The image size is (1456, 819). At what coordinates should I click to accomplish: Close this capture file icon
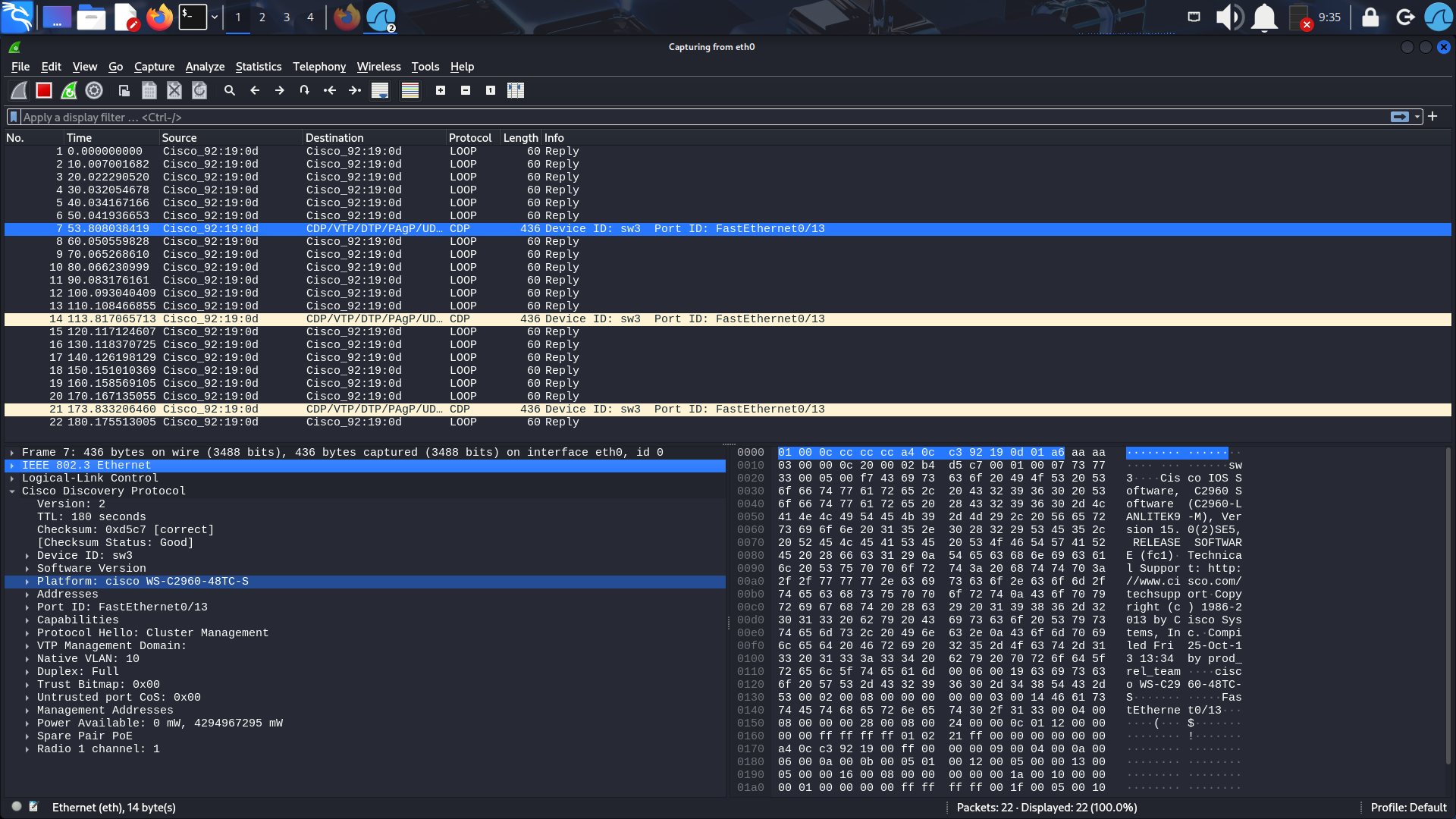click(174, 90)
